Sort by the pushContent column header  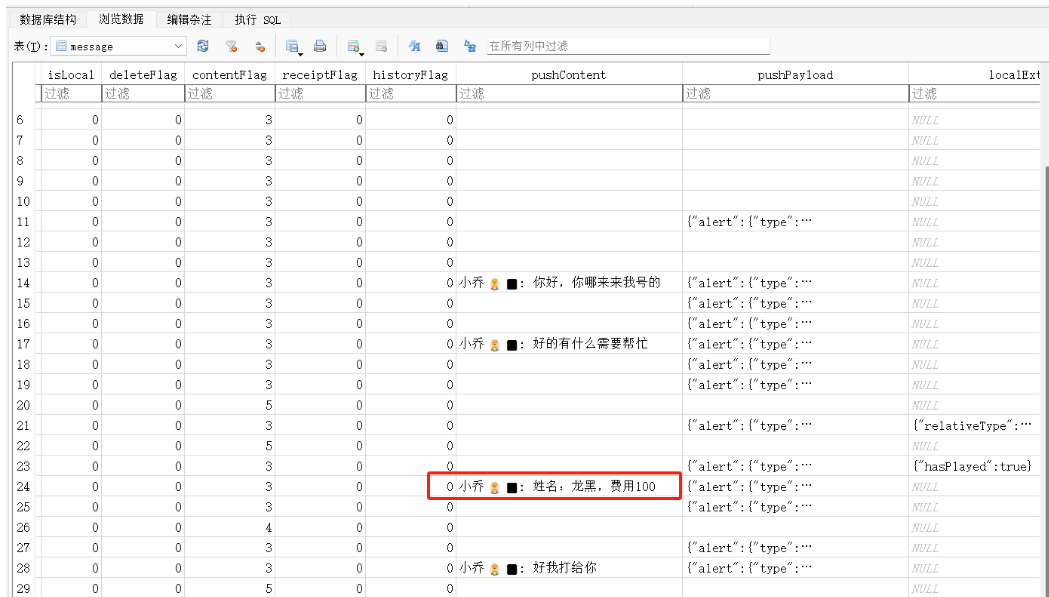point(568,74)
